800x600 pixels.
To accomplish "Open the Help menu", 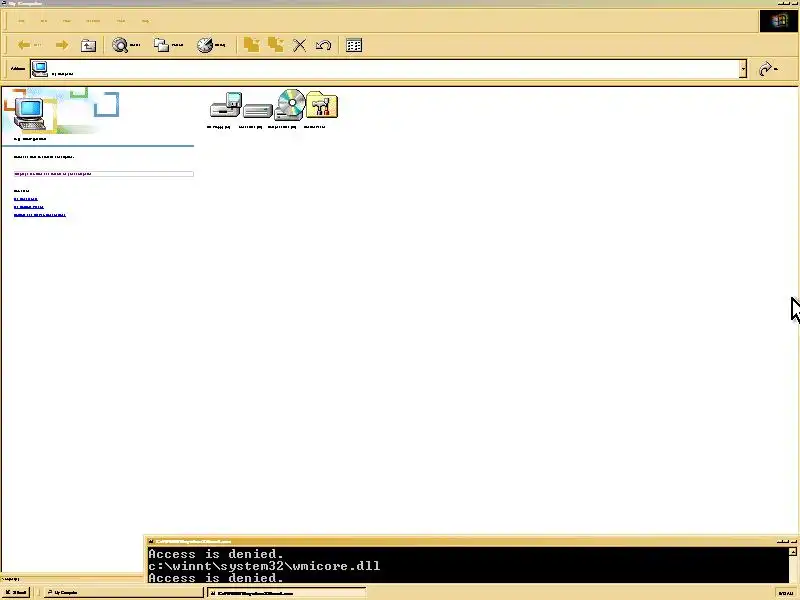I will click(x=145, y=21).
